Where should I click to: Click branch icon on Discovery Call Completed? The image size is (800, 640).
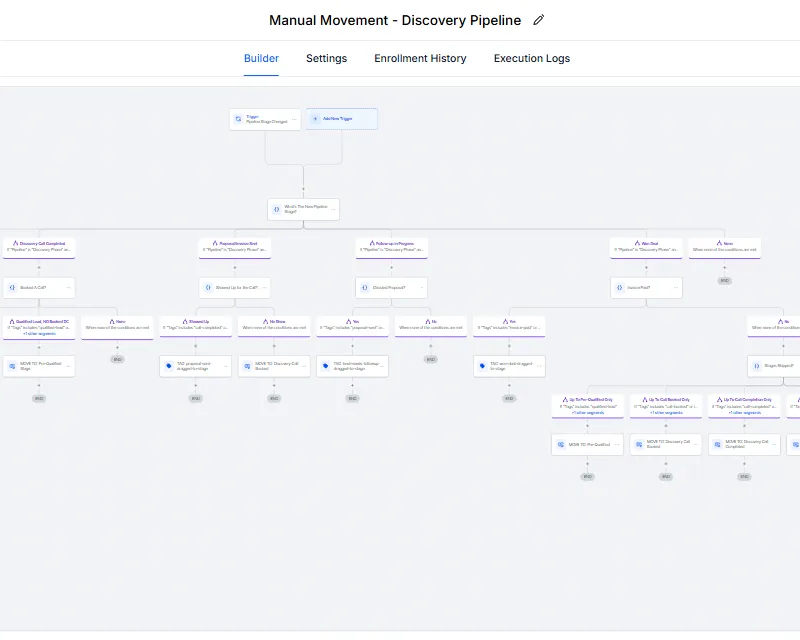click(x=15, y=243)
